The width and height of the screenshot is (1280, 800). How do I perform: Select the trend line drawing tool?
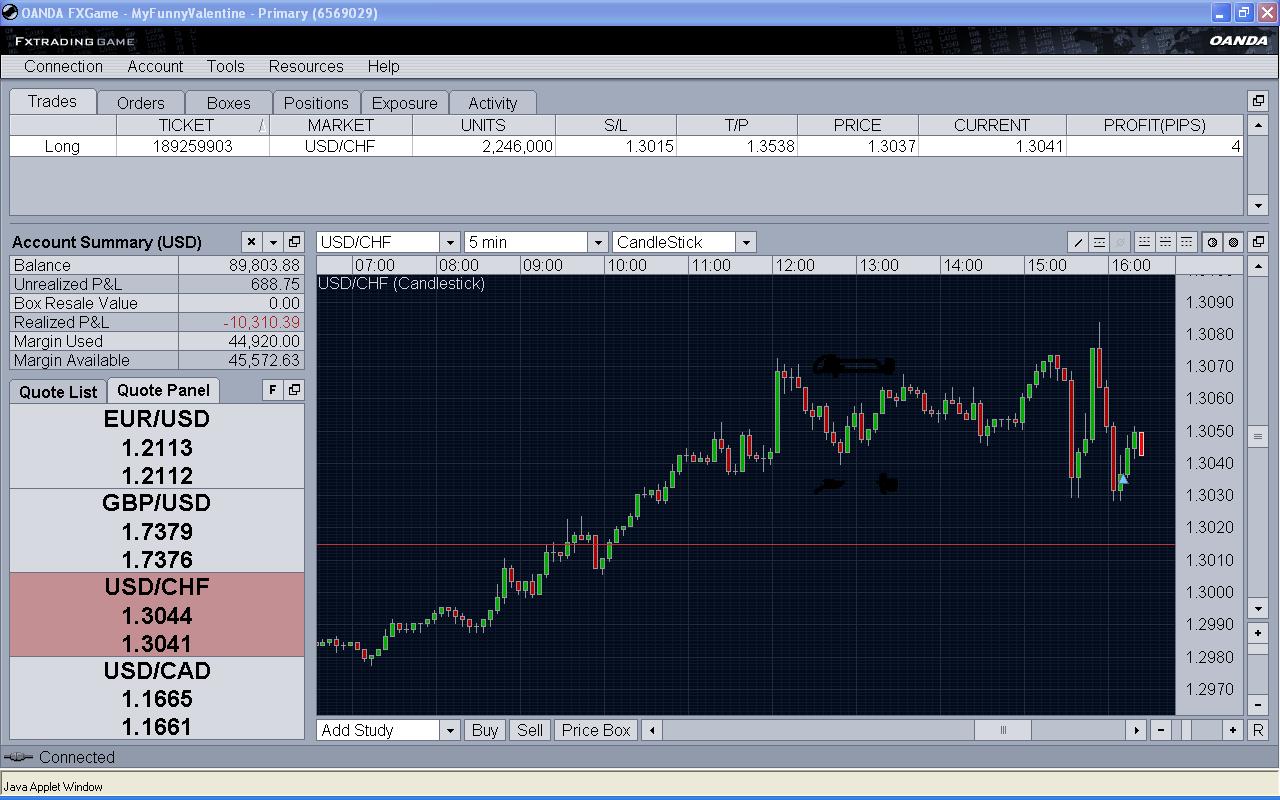pos(1078,242)
